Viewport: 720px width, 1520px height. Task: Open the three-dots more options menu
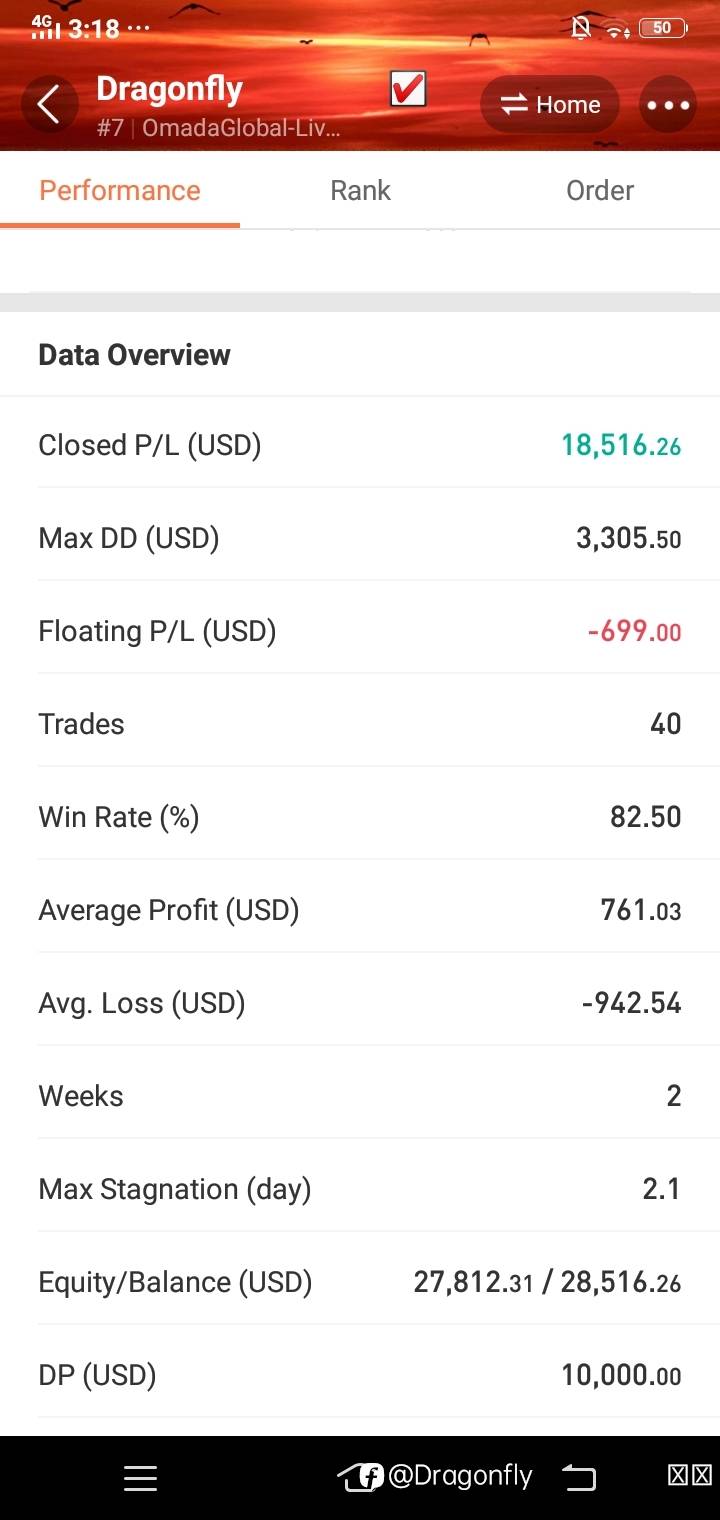(668, 105)
